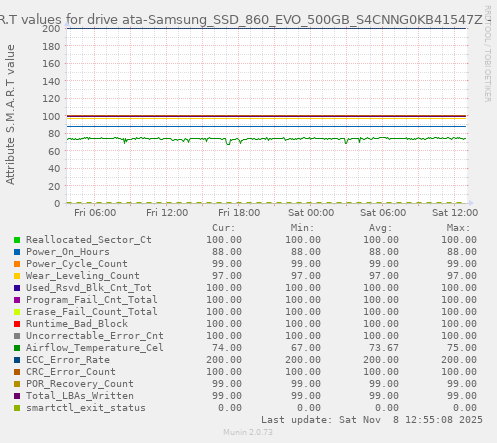
Task: Click the Fri 06:00 time axis label
Action: point(95,213)
